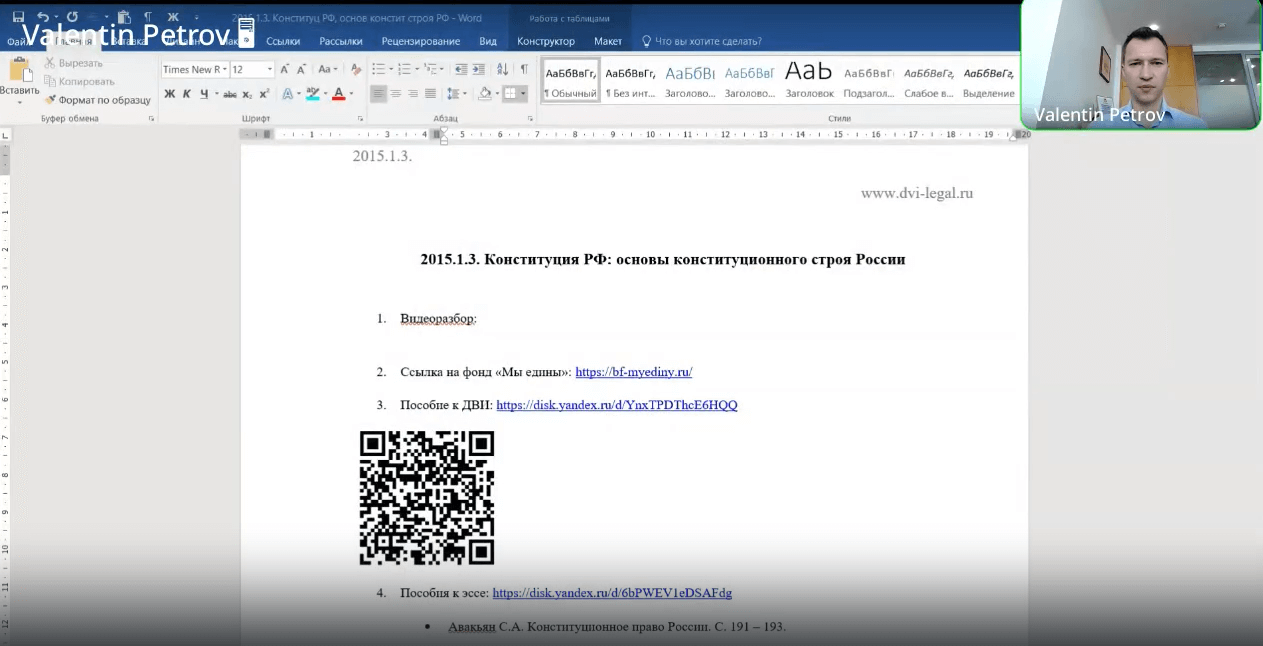This screenshot has height=646, width=1263.
Task: Decrease the font size
Action: 301,69
